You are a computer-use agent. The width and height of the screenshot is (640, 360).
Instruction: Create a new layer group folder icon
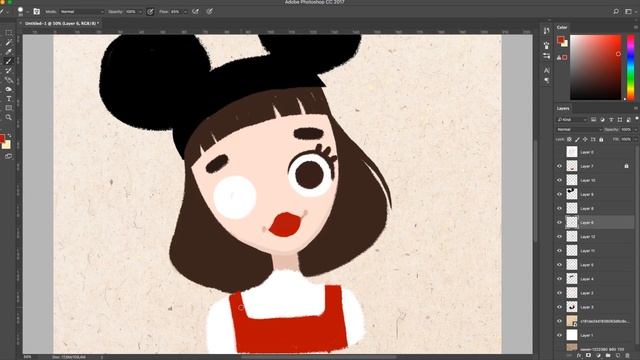(608, 356)
